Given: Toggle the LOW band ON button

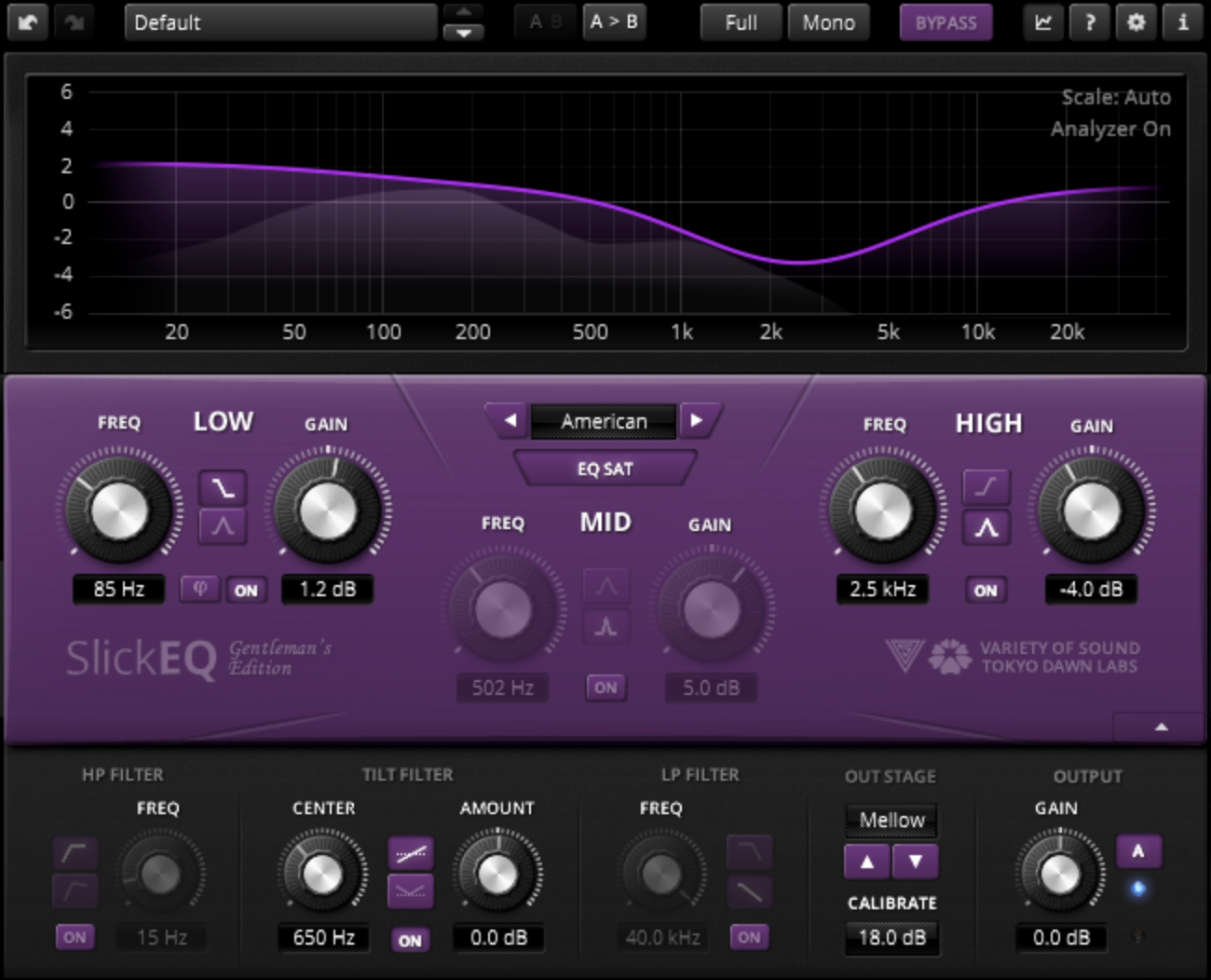Looking at the screenshot, I should pyautogui.click(x=246, y=590).
